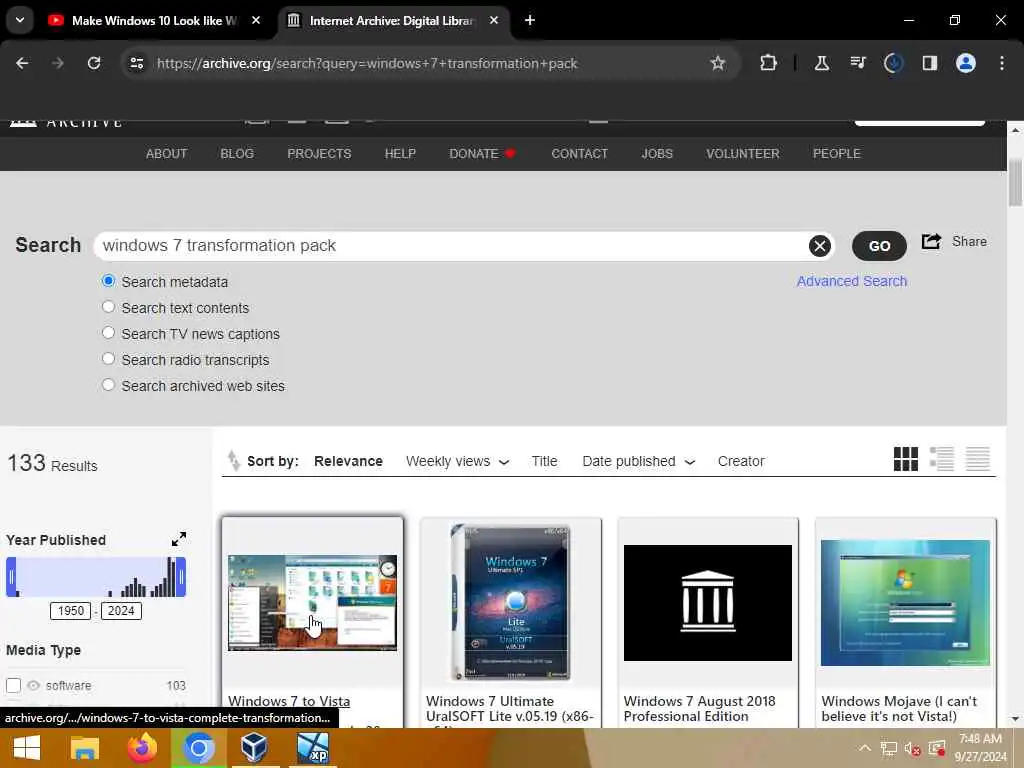
Task: Open File Explorer from taskbar
Action: [85, 748]
